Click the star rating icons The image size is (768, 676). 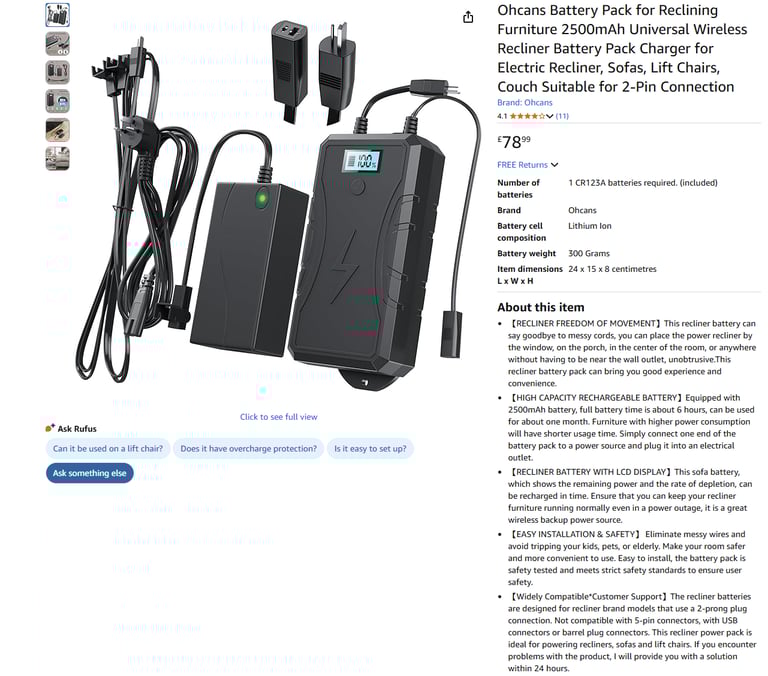pyautogui.click(x=527, y=116)
